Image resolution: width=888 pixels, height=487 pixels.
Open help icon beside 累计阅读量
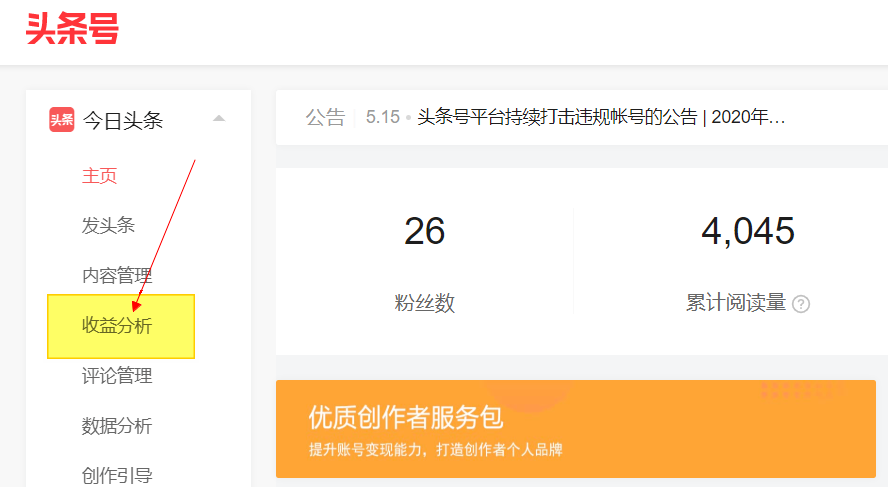801,304
